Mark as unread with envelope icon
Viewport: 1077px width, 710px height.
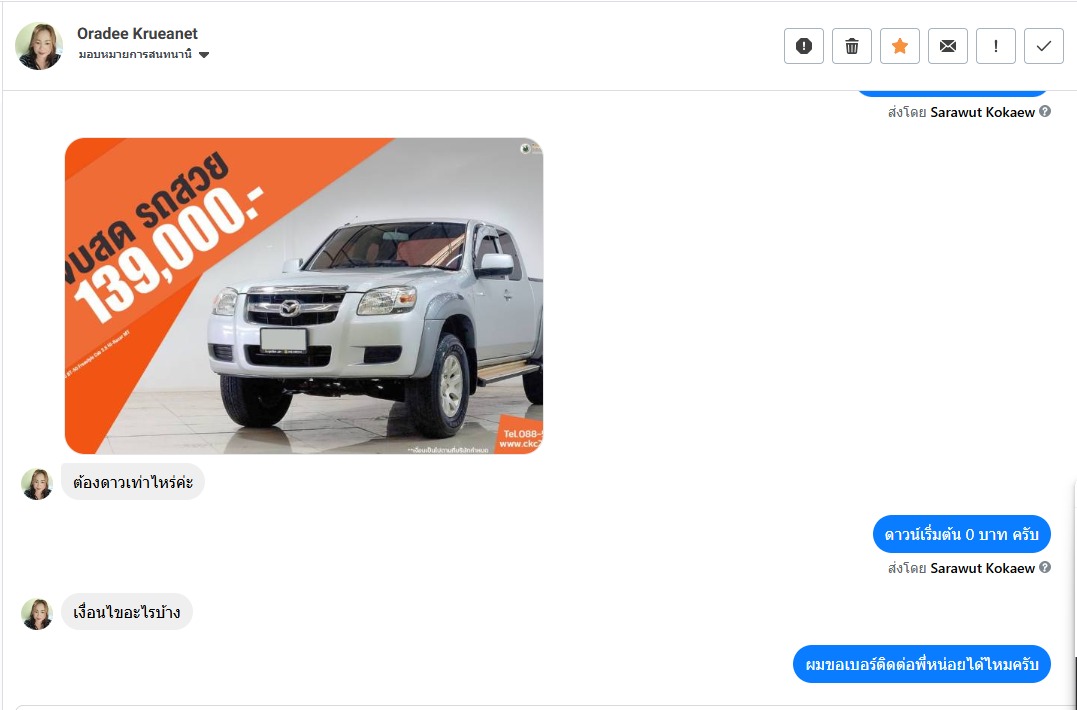pos(948,46)
